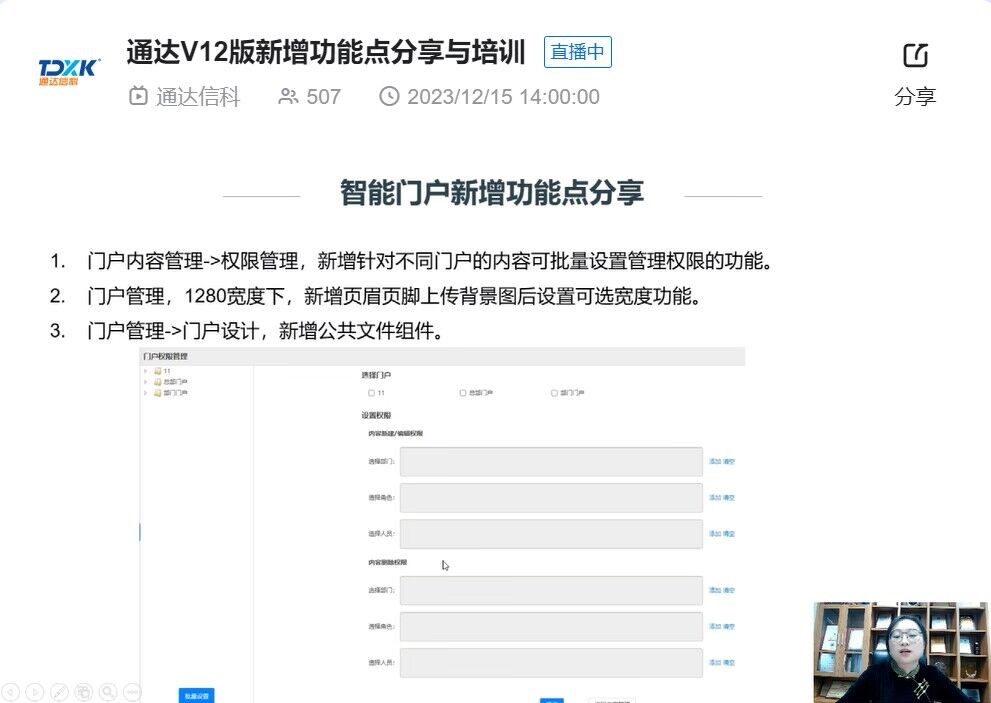Select tree node label 11 in left panel
Image resolution: width=991 pixels, height=703 pixels.
point(167,371)
